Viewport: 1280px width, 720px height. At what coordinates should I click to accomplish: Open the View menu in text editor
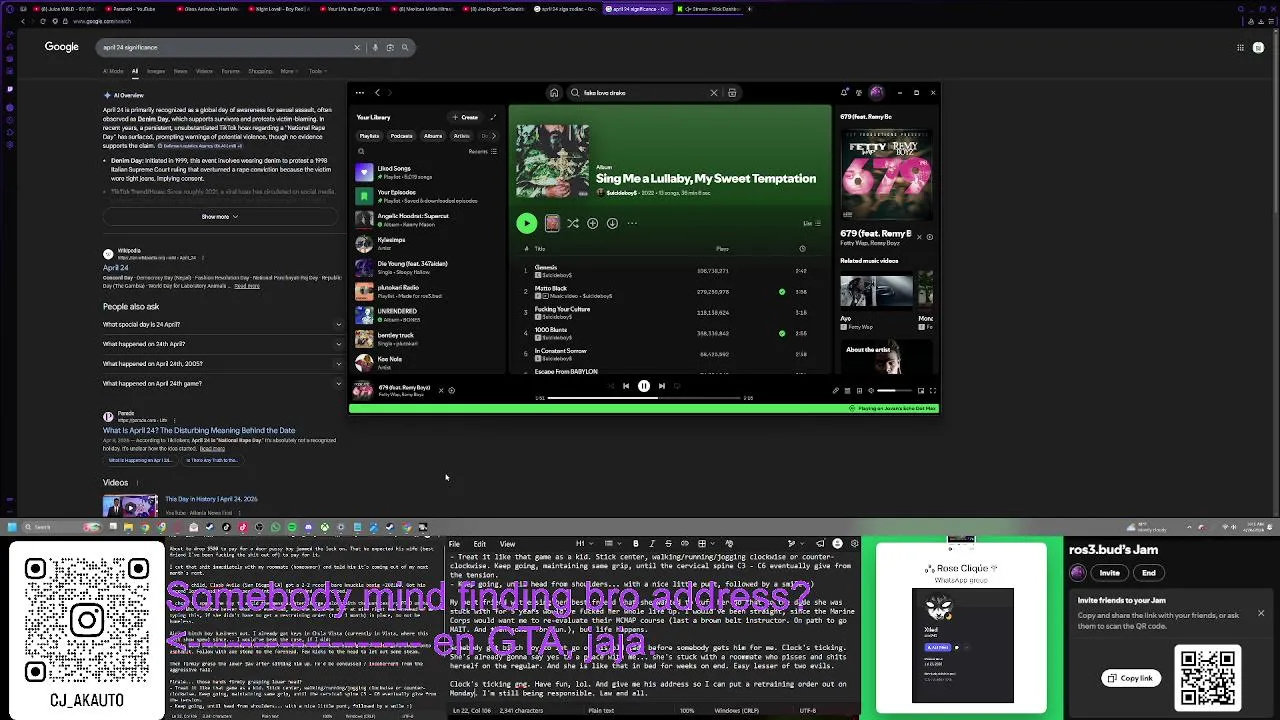click(x=507, y=544)
